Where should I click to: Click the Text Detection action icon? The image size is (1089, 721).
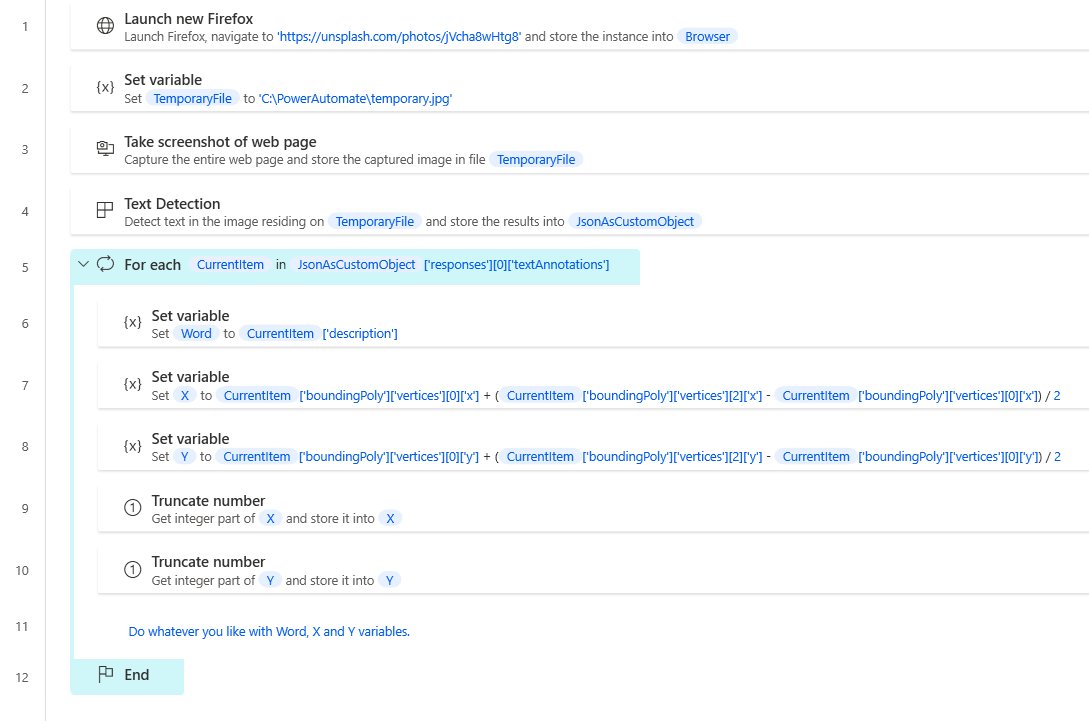[105, 211]
